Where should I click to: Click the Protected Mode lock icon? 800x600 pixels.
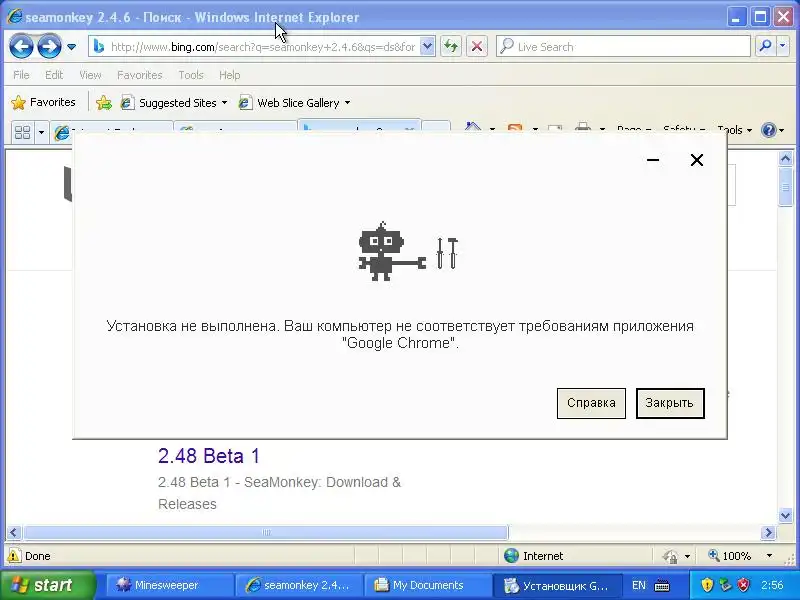pyautogui.click(x=670, y=556)
